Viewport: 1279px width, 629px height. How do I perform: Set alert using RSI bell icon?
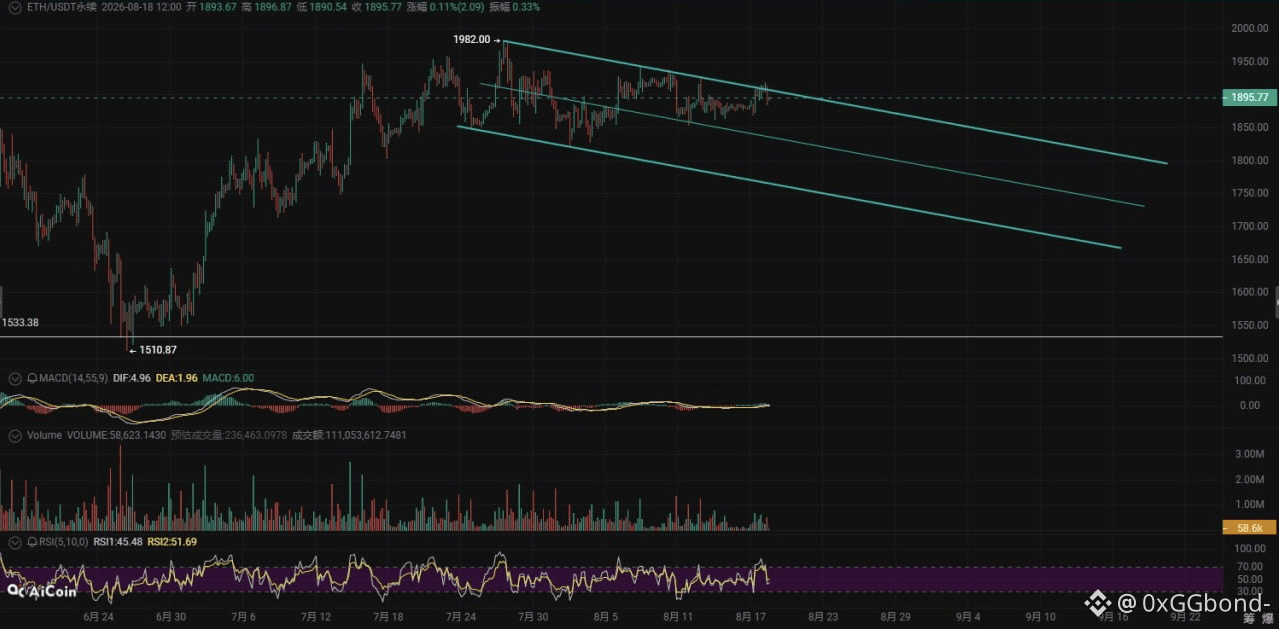pos(32,541)
